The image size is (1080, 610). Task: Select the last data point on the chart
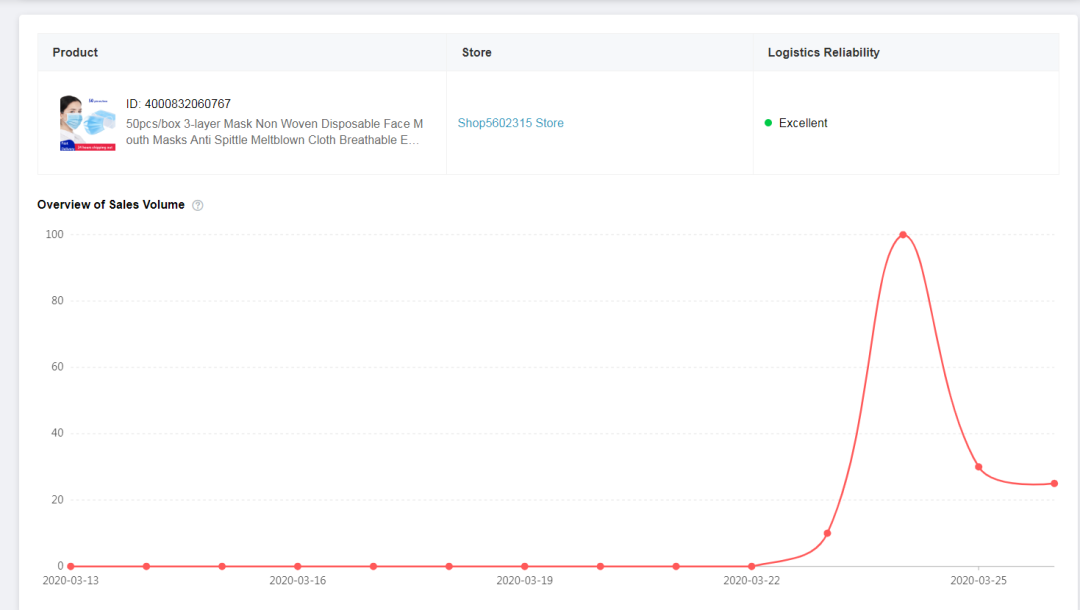(x=1054, y=484)
